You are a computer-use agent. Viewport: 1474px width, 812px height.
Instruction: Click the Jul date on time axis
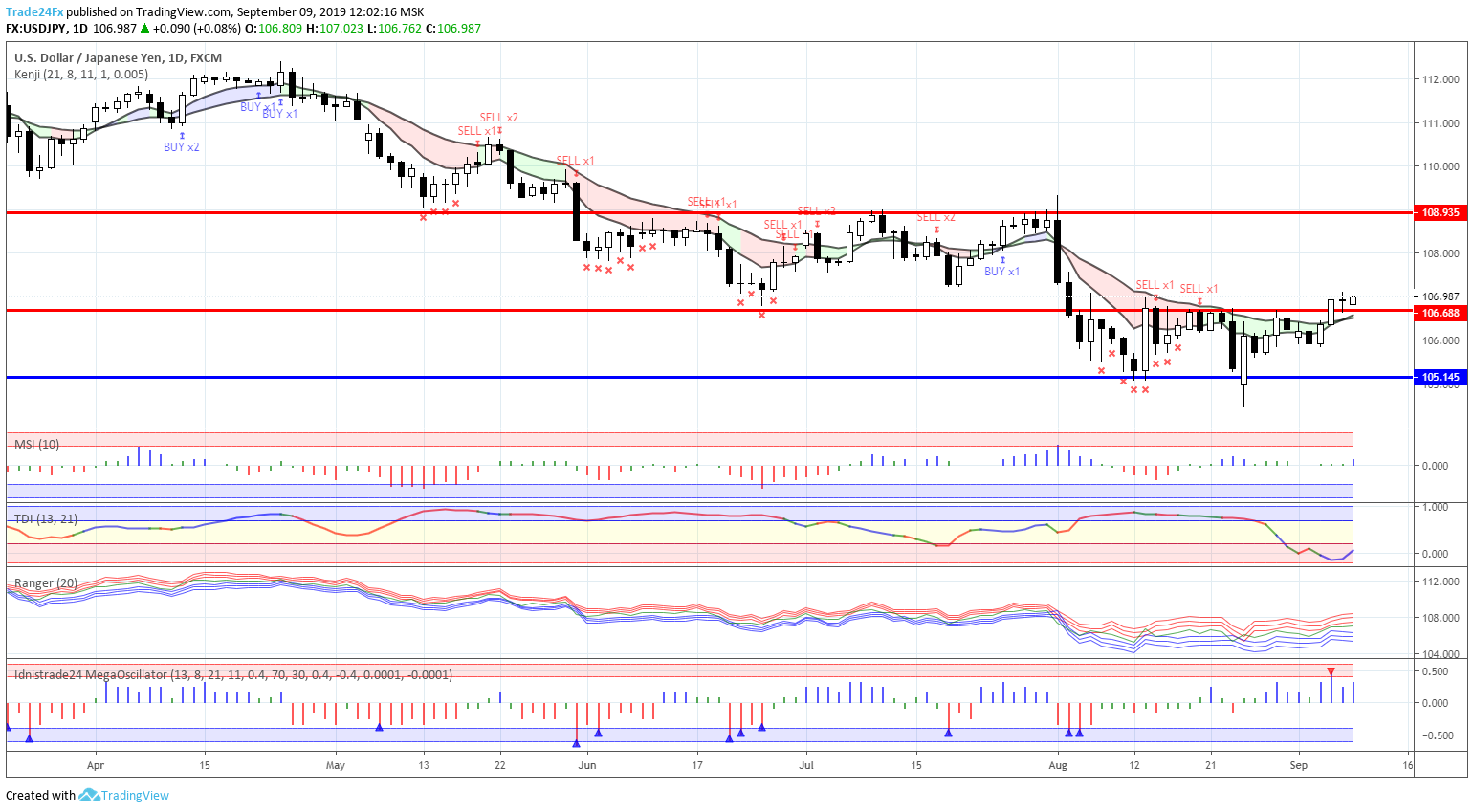[806, 765]
